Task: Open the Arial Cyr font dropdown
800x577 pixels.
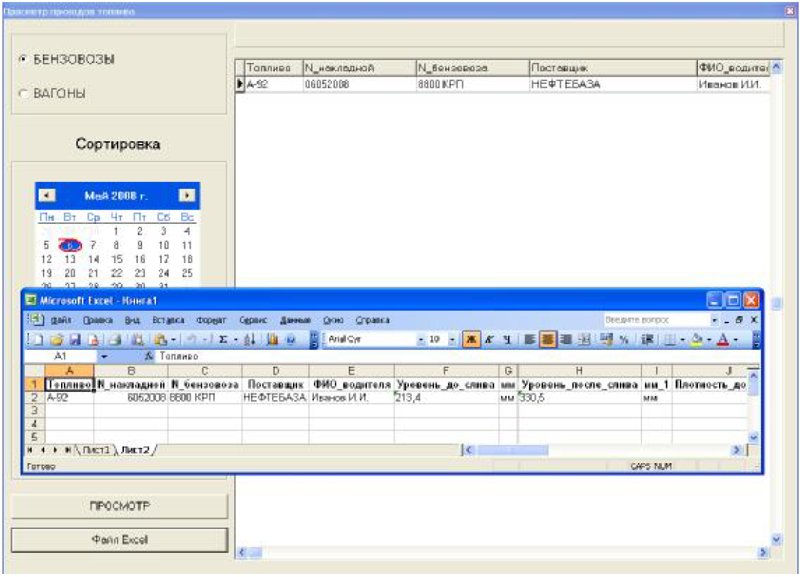Action: 421,340
